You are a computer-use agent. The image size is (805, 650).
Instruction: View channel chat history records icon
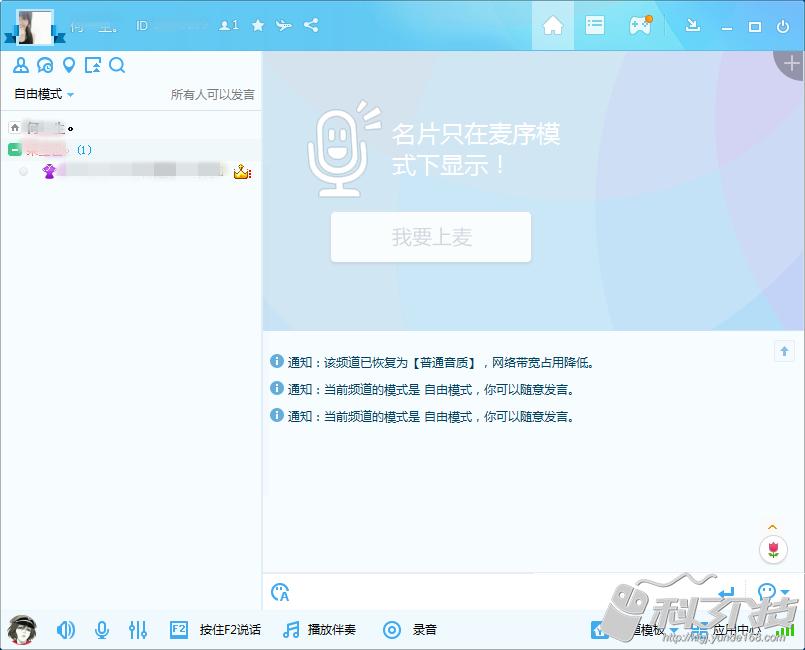(44, 65)
